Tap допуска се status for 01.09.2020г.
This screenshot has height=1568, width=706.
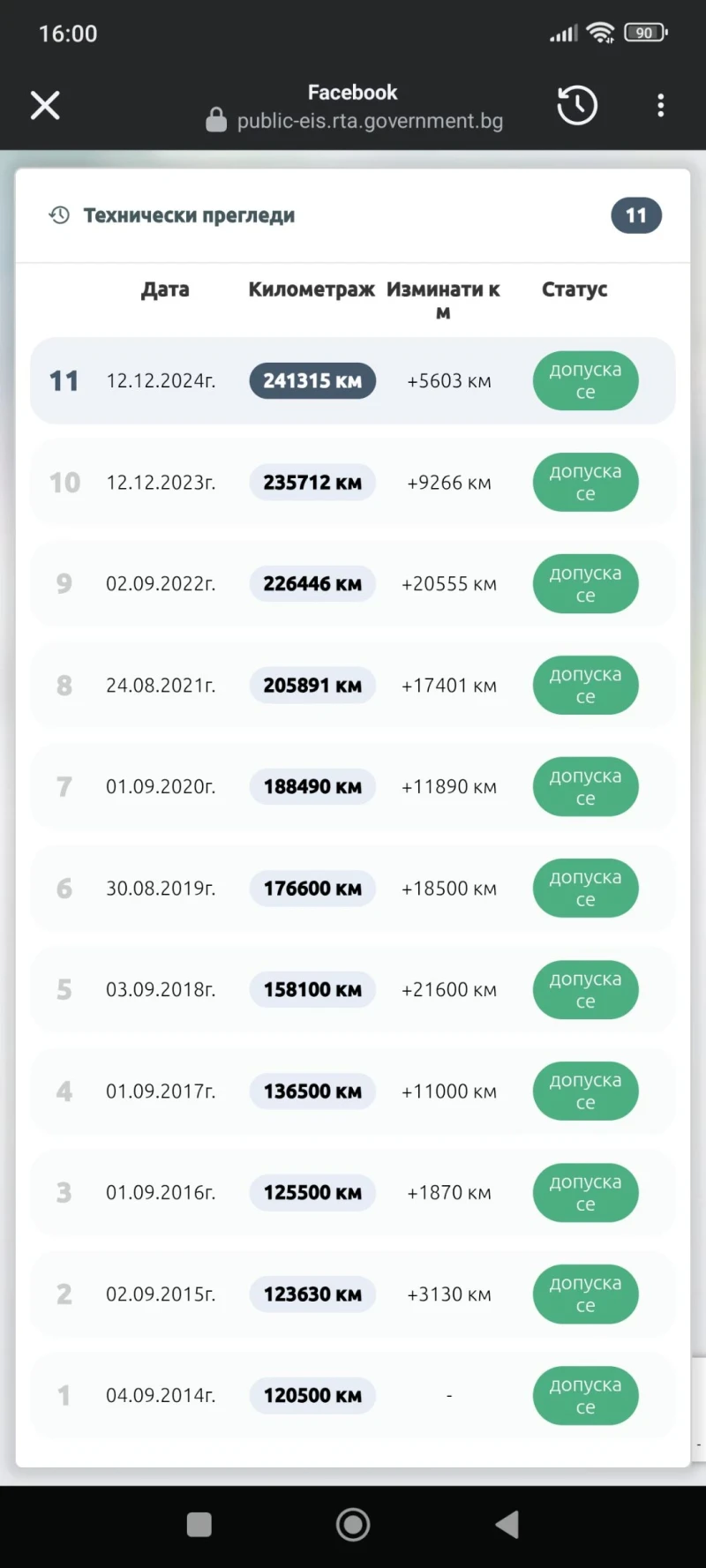coord(585,787)
